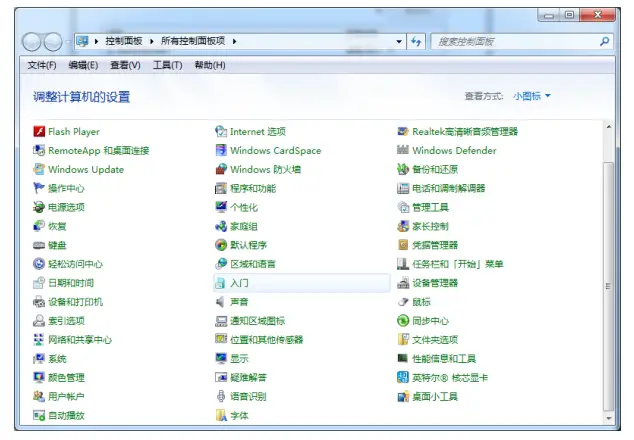Expand the arrow after 所有控制面板项 breadcrumb
Screen dimensions: 634x440
(234, 41)
